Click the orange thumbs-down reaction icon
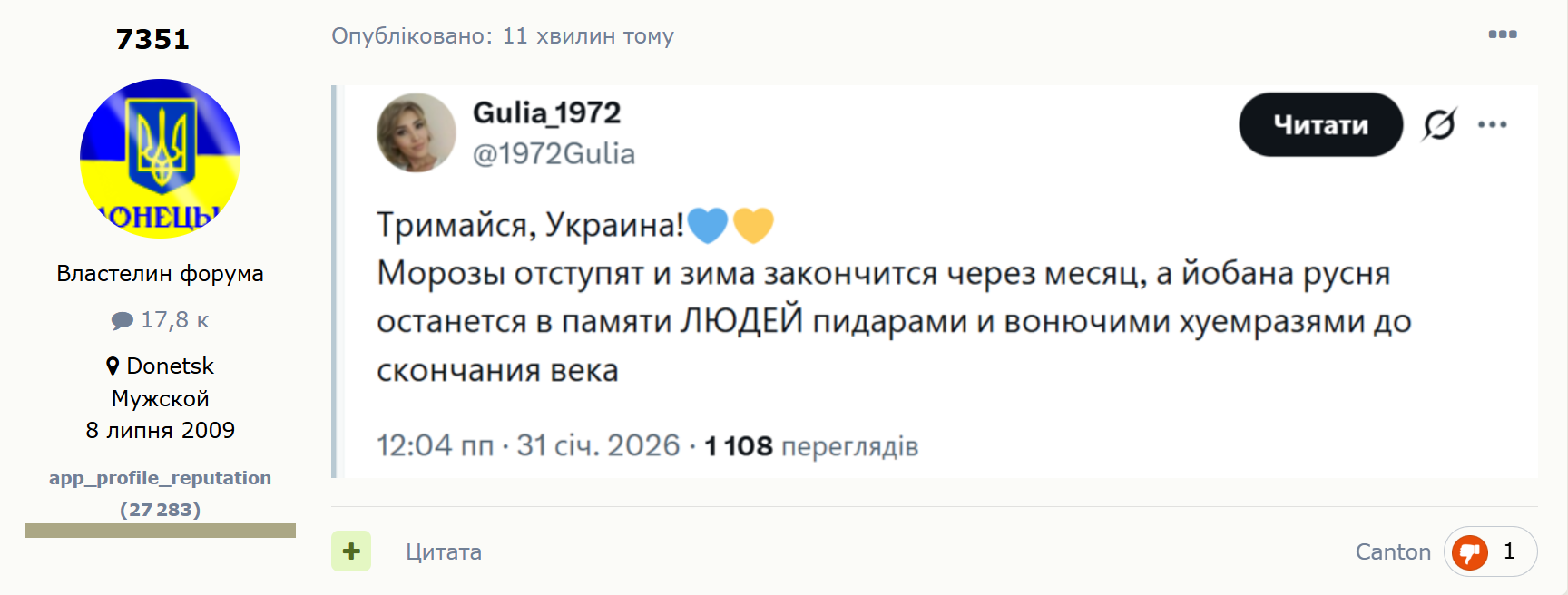Screen dimensions: 1568x595 tap(1469, 551)
